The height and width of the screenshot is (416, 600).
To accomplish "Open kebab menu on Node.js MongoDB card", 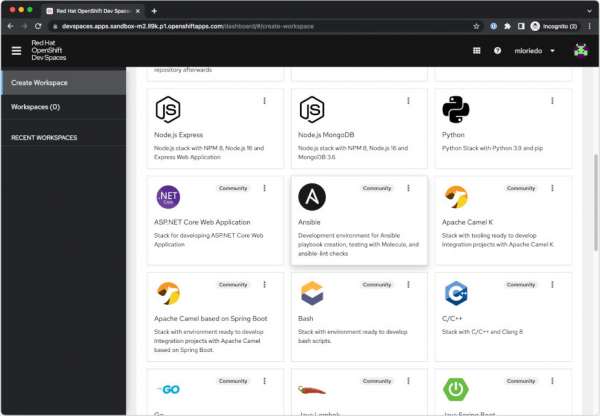I will pos(408,101).
